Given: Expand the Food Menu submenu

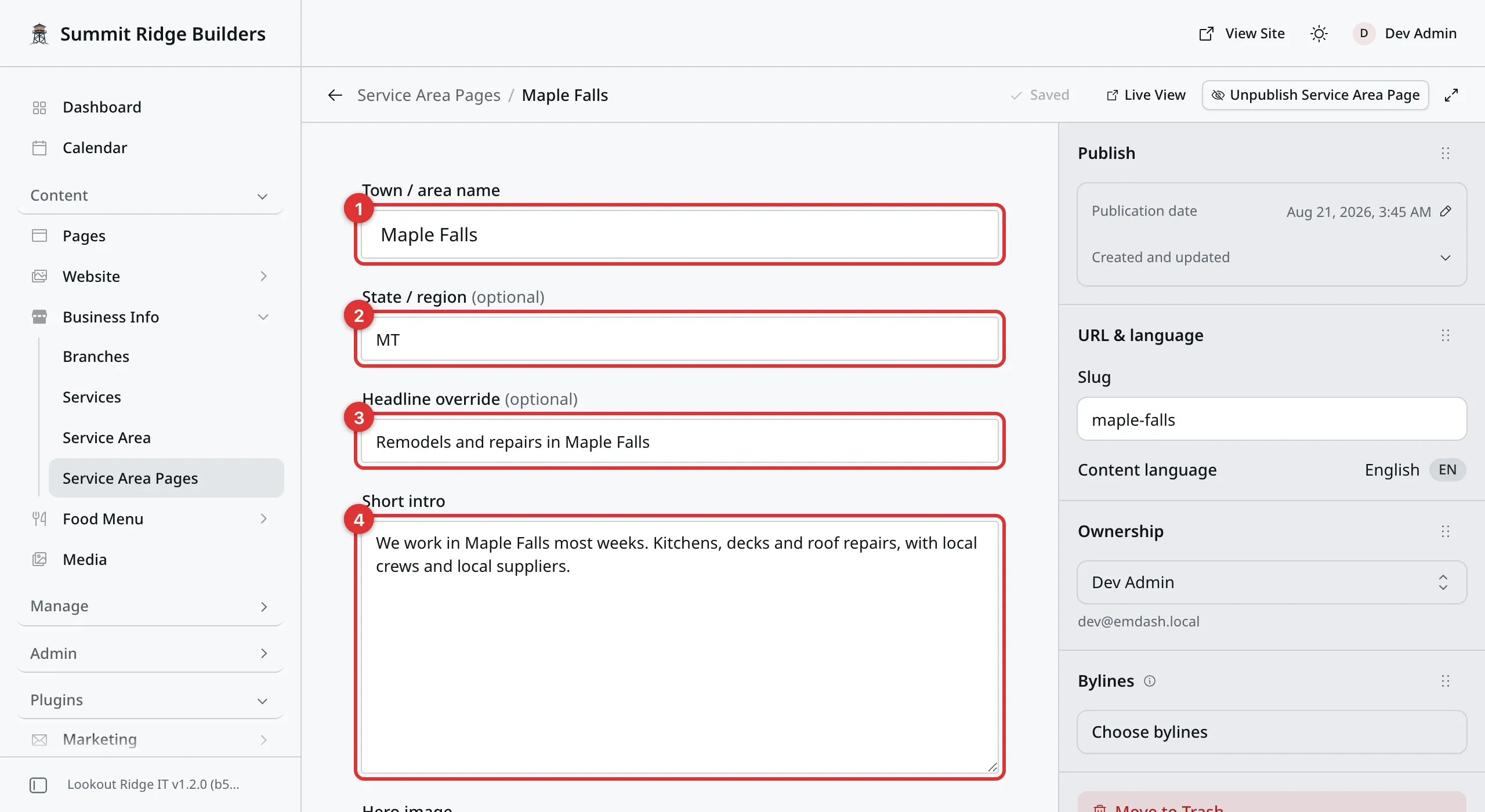Looking at the screenshot, I should point(151,519).
